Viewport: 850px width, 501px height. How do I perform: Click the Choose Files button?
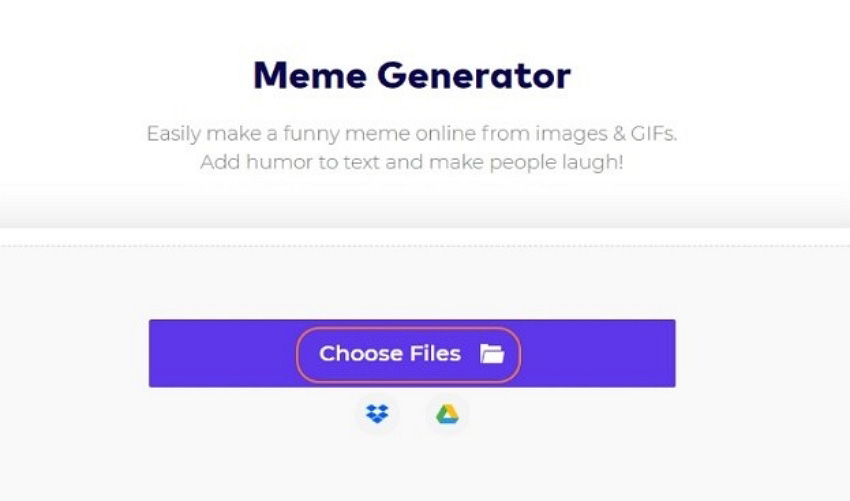pos(408,354)
